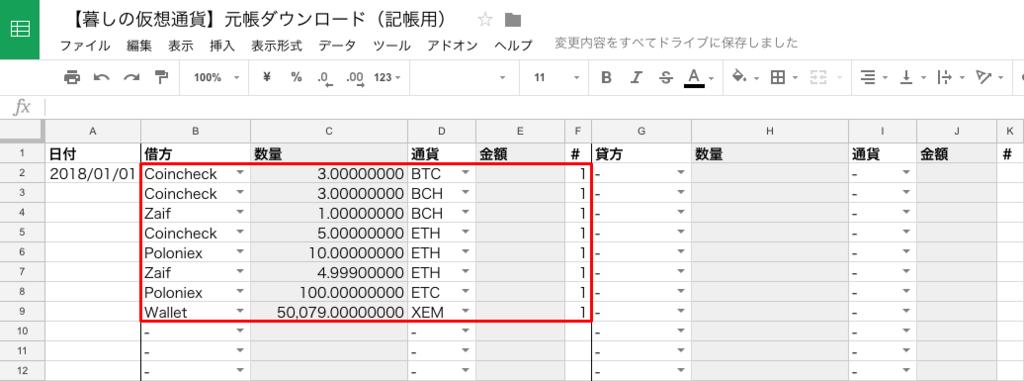Select the 日付 header cell
Viewport: 1024px width, 381px height.
pyautogui.click(x=93, y=154)
